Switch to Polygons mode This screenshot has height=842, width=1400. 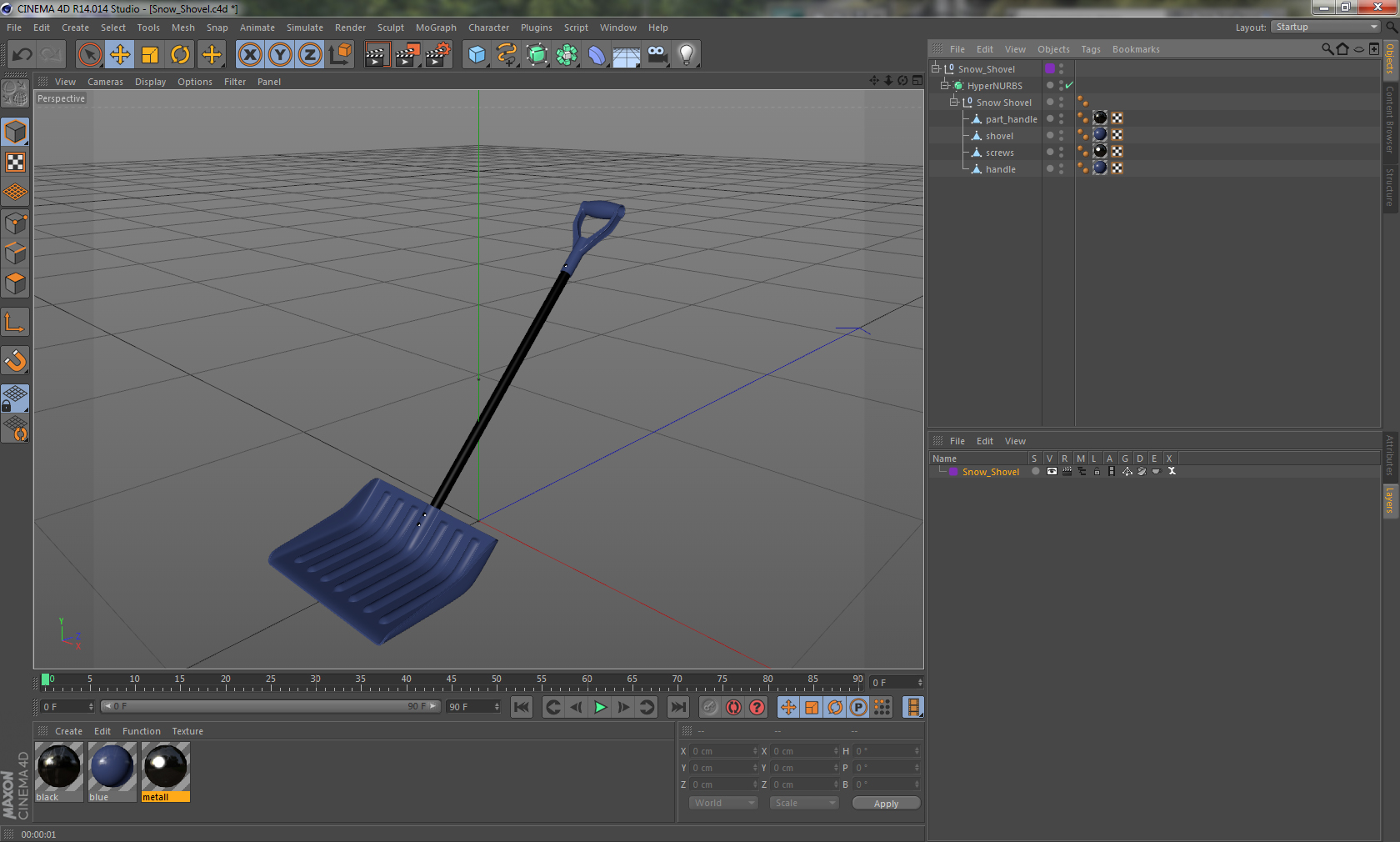pos(15,284)
